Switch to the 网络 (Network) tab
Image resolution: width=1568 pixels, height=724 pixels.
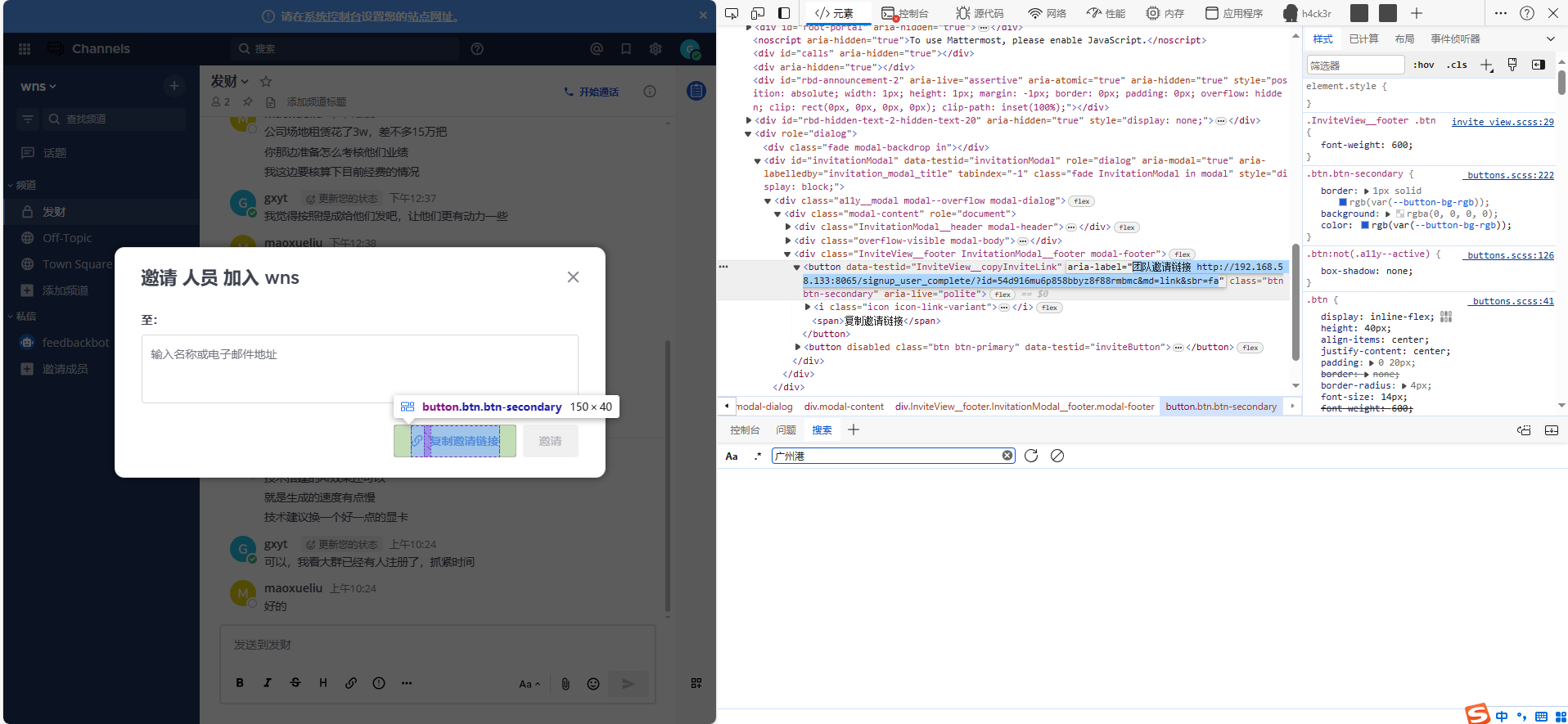coord(1048,13)
